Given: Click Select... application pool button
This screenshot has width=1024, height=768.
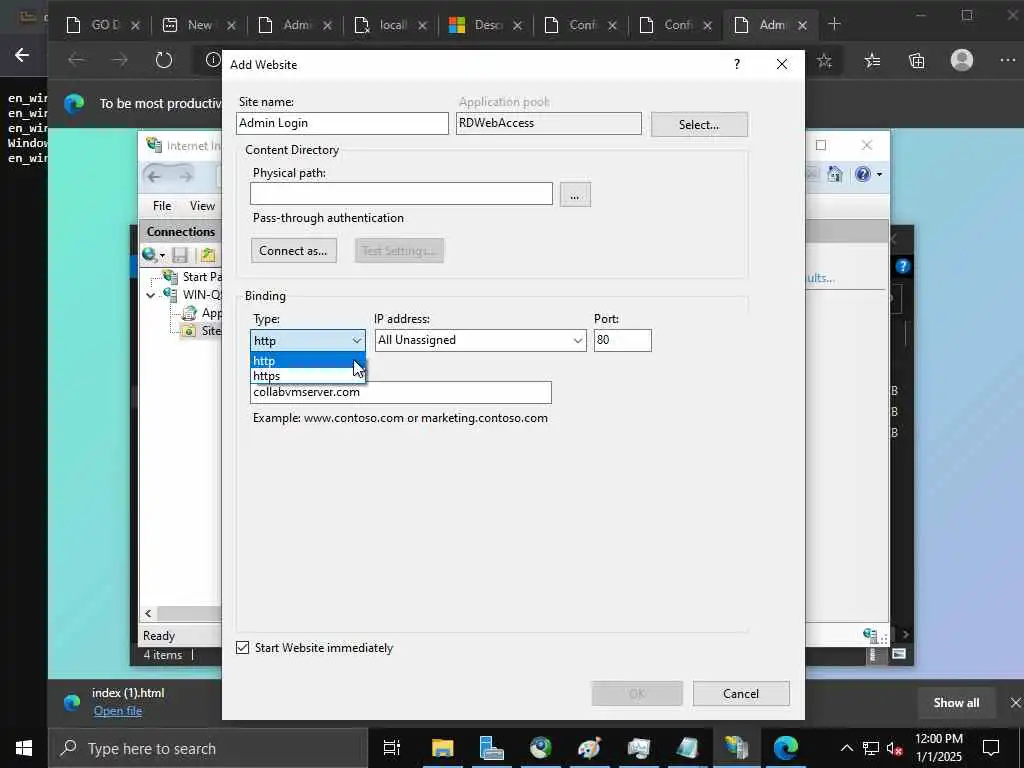Looking at the screenshot, I should [x=699, y=124].
